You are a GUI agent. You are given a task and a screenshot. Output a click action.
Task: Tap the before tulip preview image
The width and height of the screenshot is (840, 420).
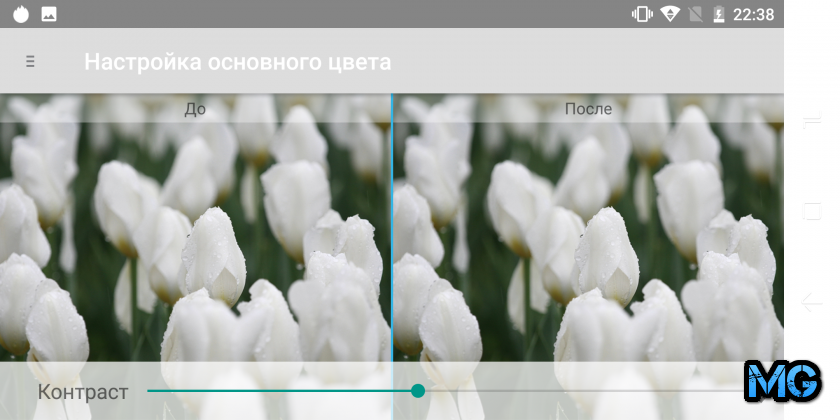tap(195, 240)
